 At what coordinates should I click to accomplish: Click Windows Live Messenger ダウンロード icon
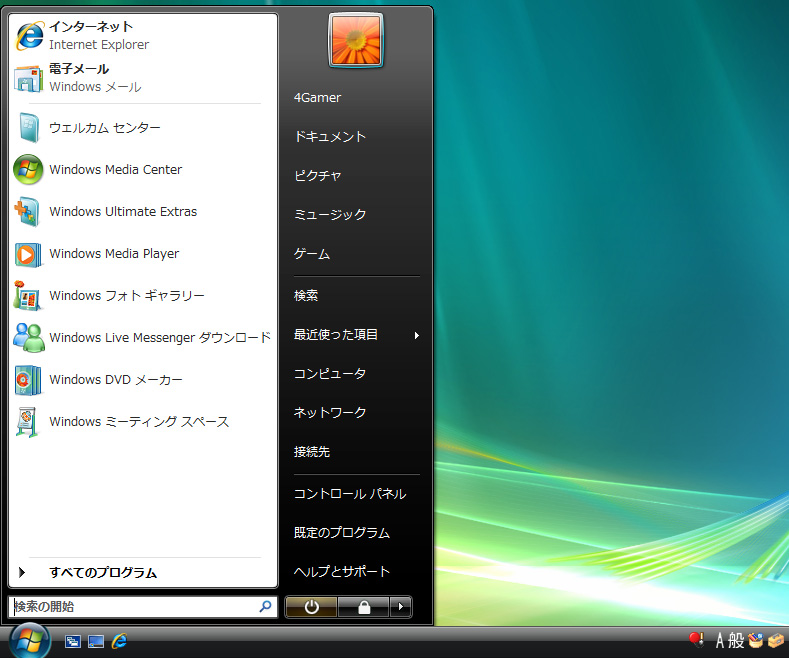point(28,338)
